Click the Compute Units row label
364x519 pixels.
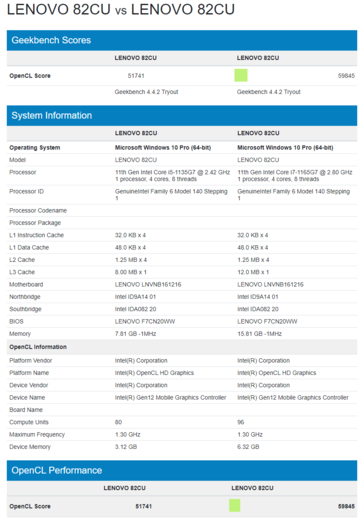click(x=29, y=422)
